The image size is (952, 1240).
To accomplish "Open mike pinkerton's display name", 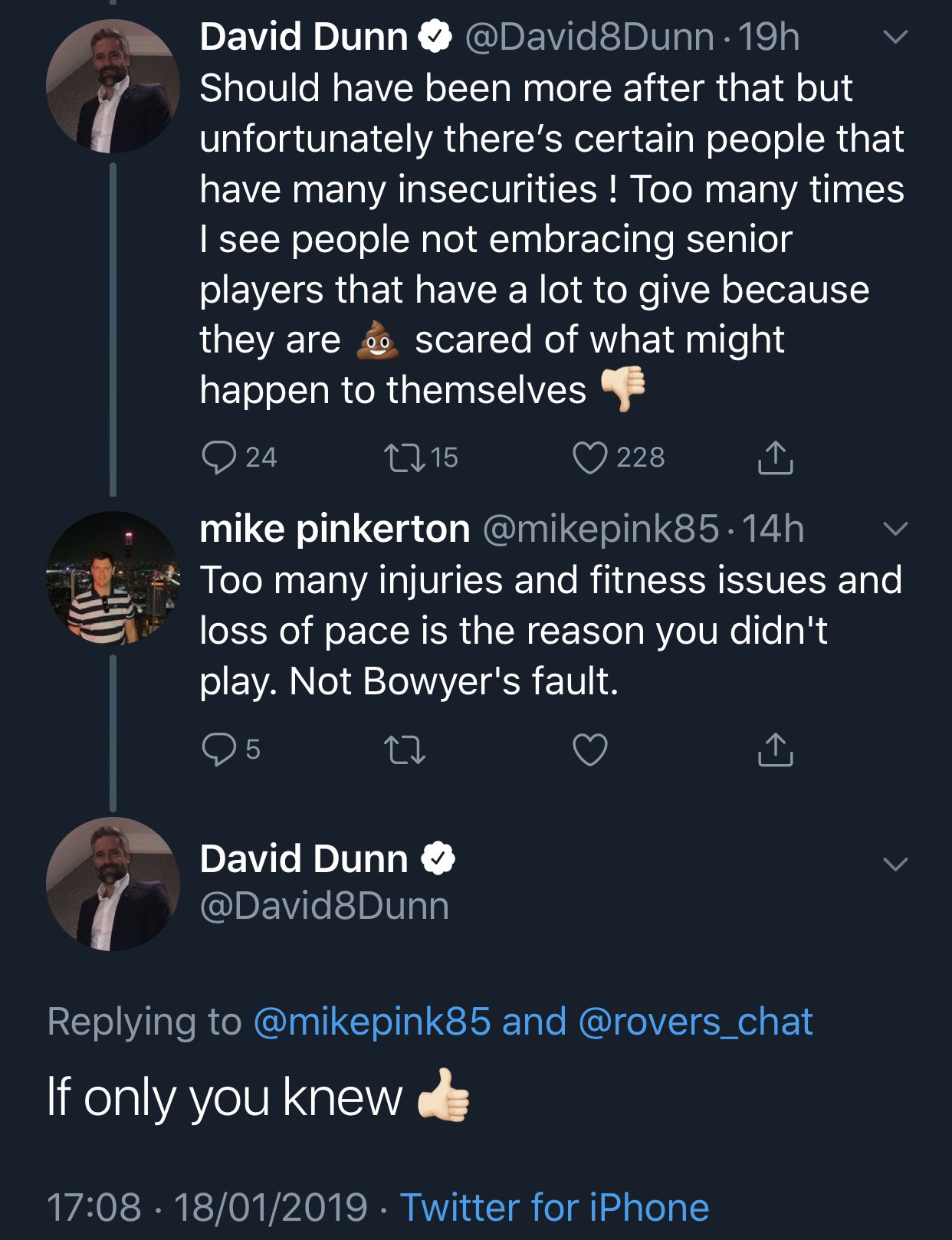I will (334, 529).
